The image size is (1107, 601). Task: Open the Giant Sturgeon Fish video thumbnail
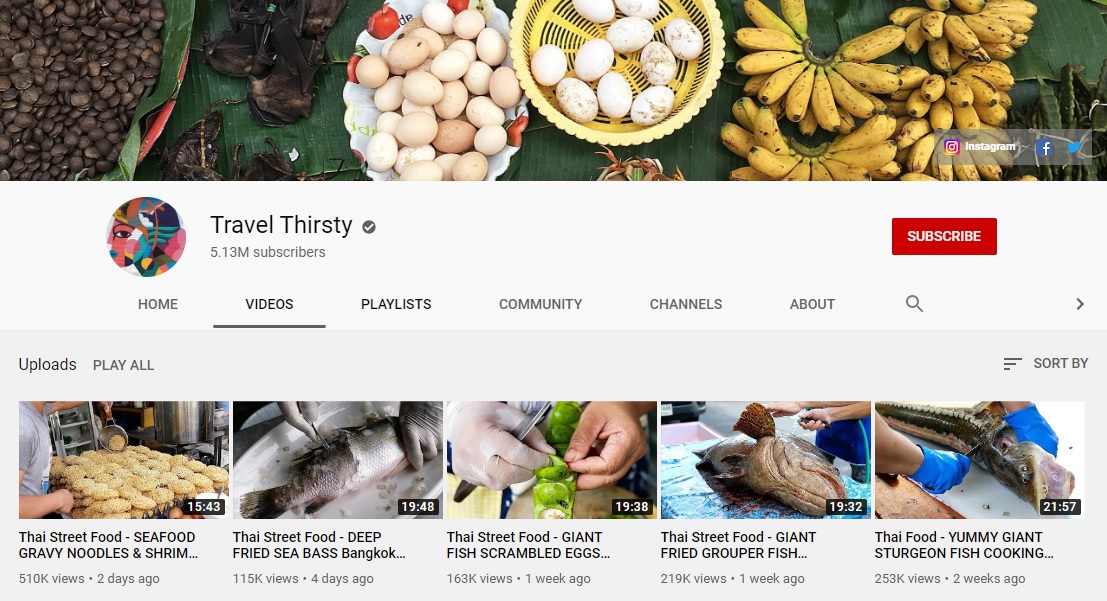pyautogui.click(x=979, y=460)
